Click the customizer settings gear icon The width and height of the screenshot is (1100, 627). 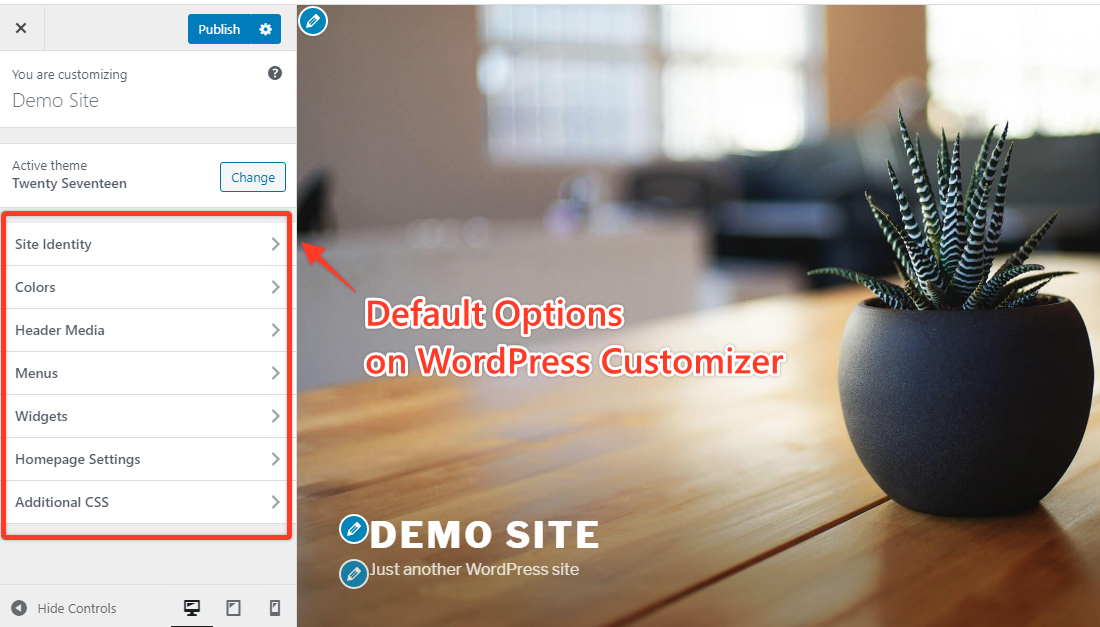tap(266, 29)
